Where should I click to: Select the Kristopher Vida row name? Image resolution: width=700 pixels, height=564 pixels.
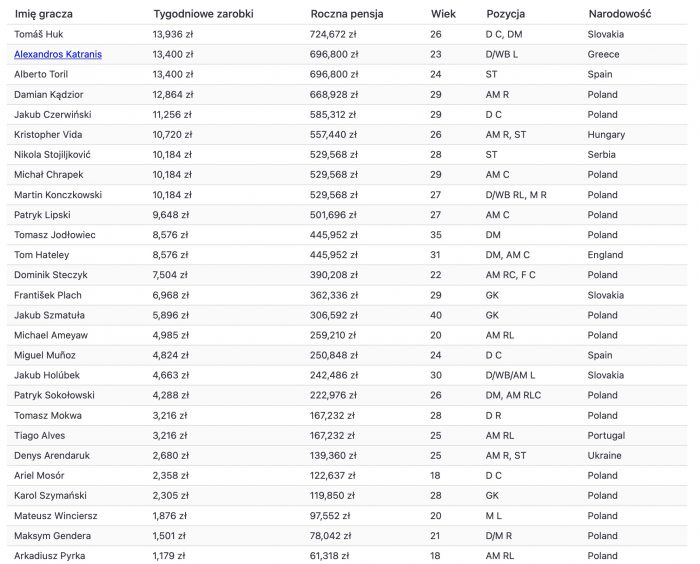(48, 134)
